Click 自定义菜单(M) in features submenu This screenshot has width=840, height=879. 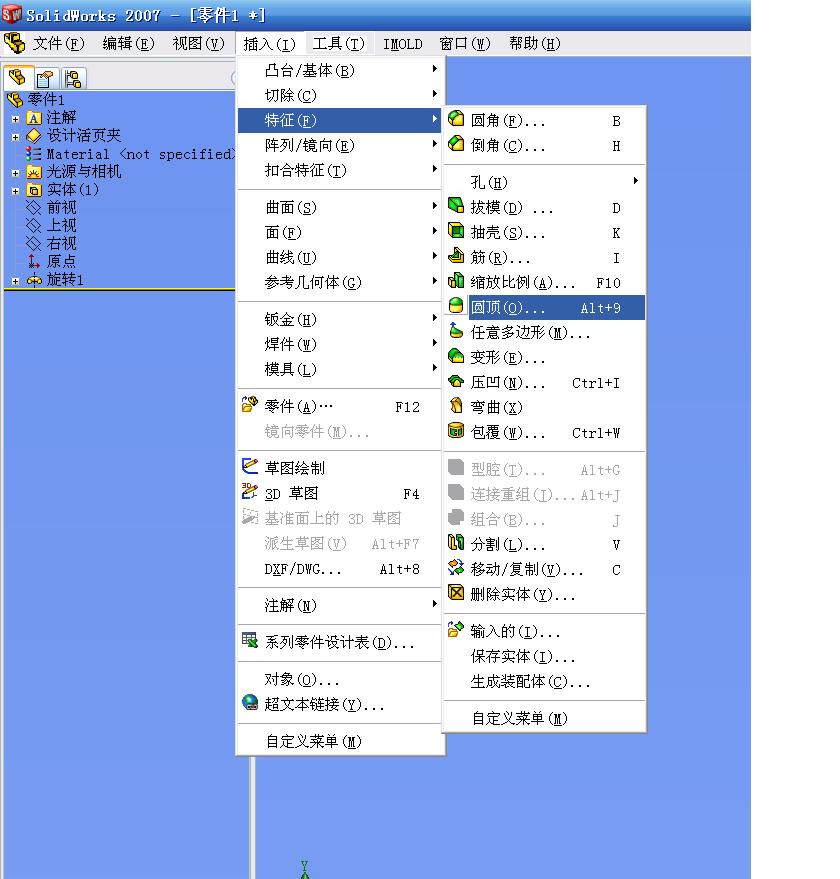(544, 718)
